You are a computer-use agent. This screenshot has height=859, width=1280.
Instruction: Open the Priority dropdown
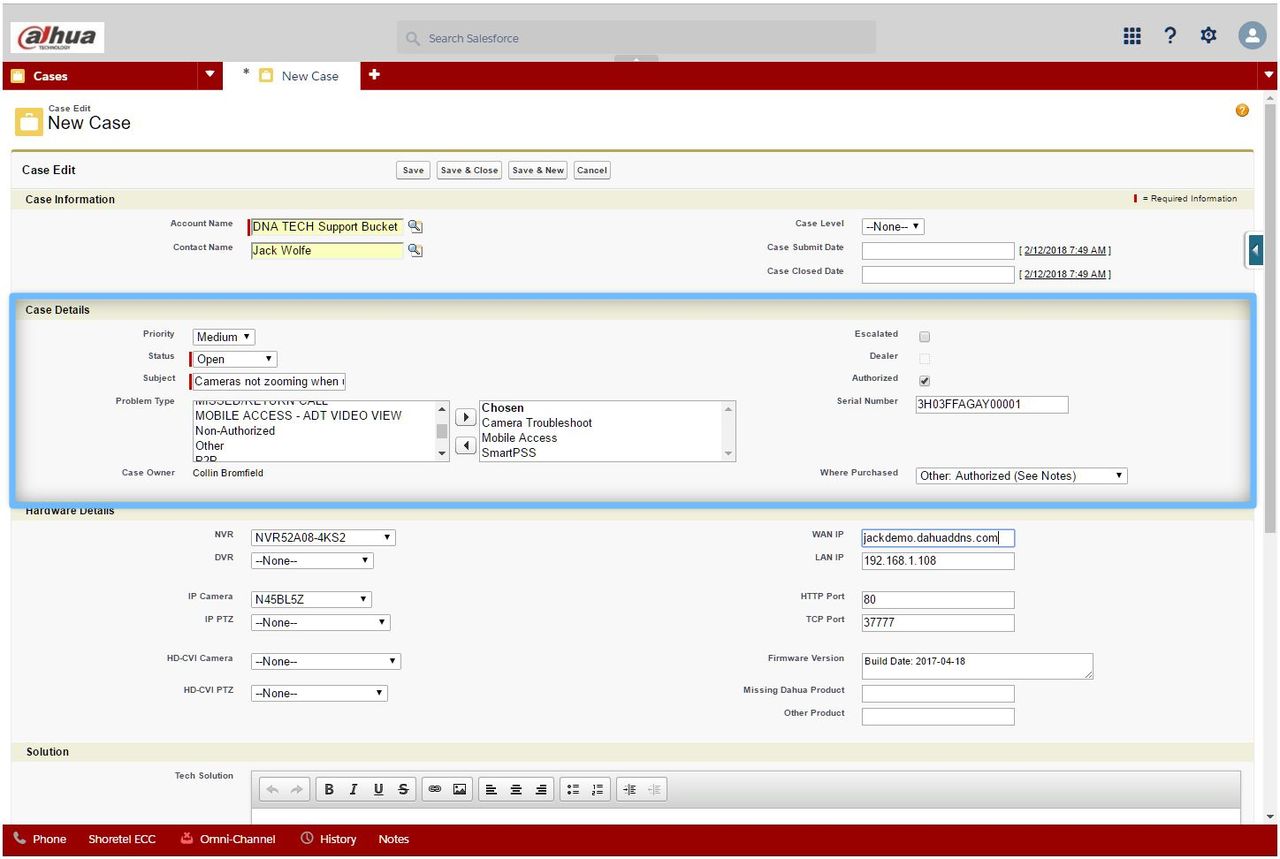point(224,337)
